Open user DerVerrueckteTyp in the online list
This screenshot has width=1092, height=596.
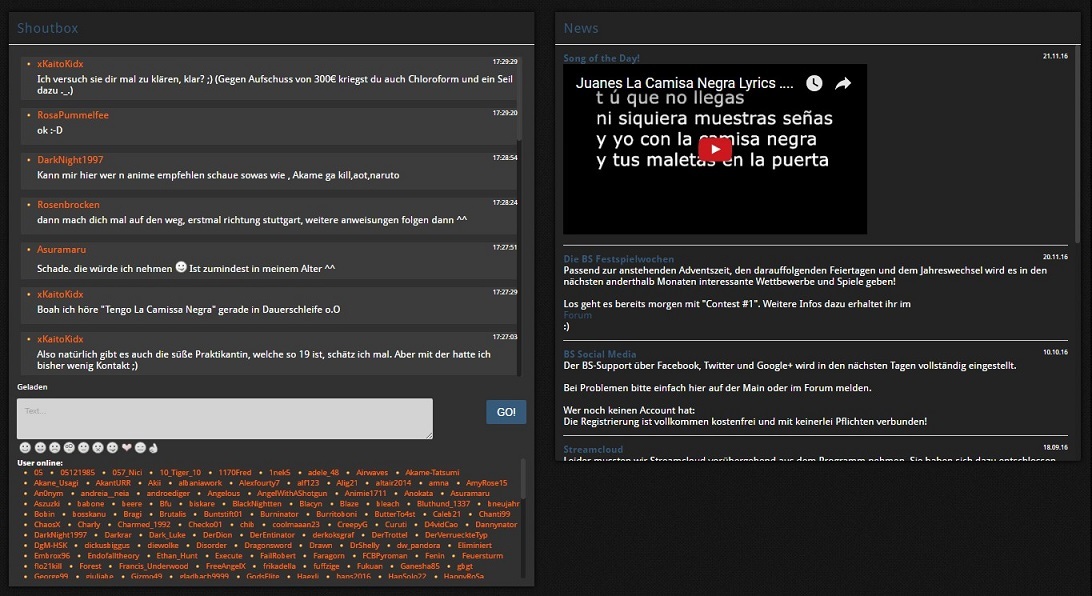pos(456,535)
